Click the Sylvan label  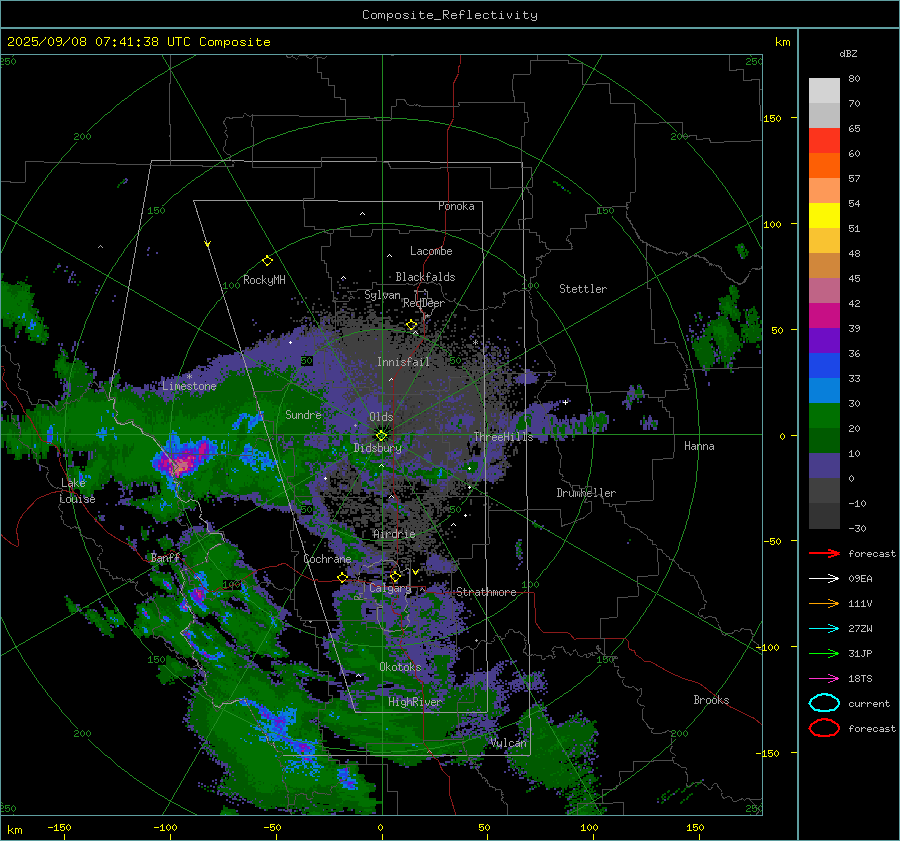pyautogui.click(x=382, y=295)
